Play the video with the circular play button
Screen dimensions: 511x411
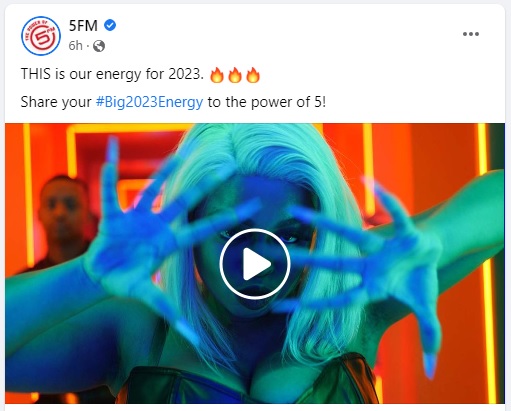click(x=255, y=264)
